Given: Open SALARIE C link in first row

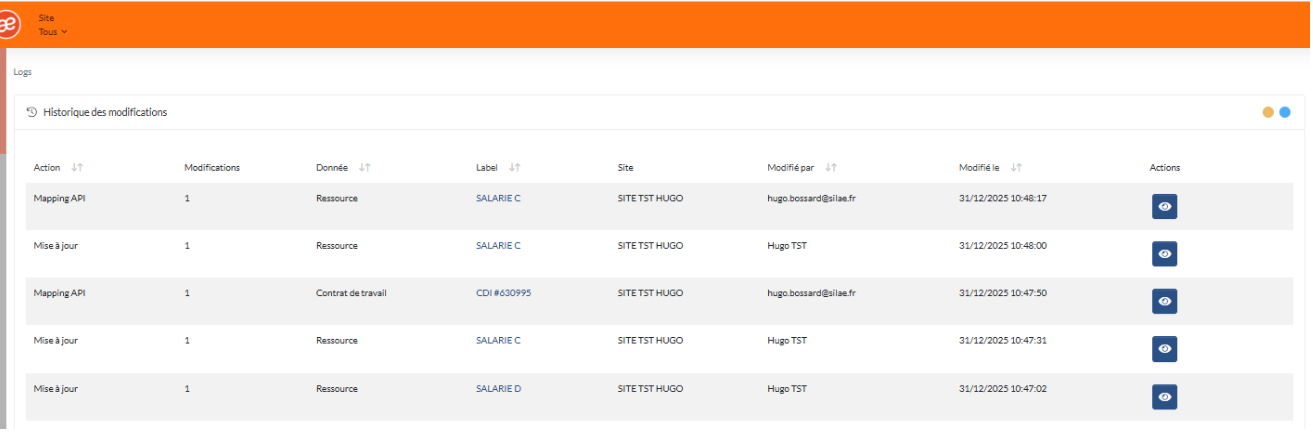Looking at the screenshot, I should (498, 198).
